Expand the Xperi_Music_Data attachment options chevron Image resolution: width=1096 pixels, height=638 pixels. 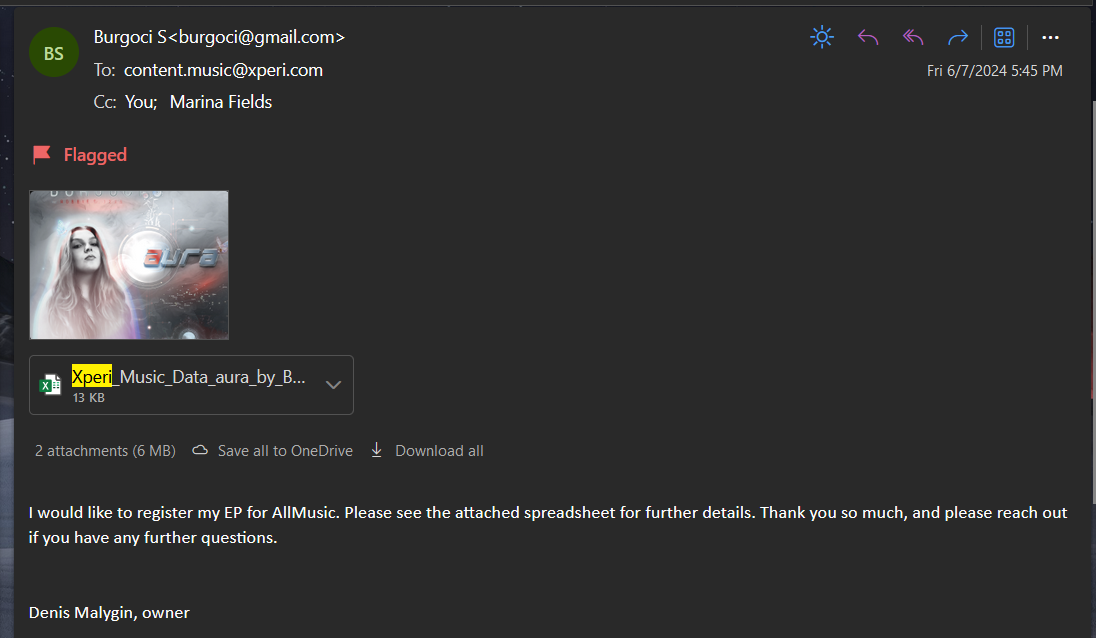pos(334,385)
